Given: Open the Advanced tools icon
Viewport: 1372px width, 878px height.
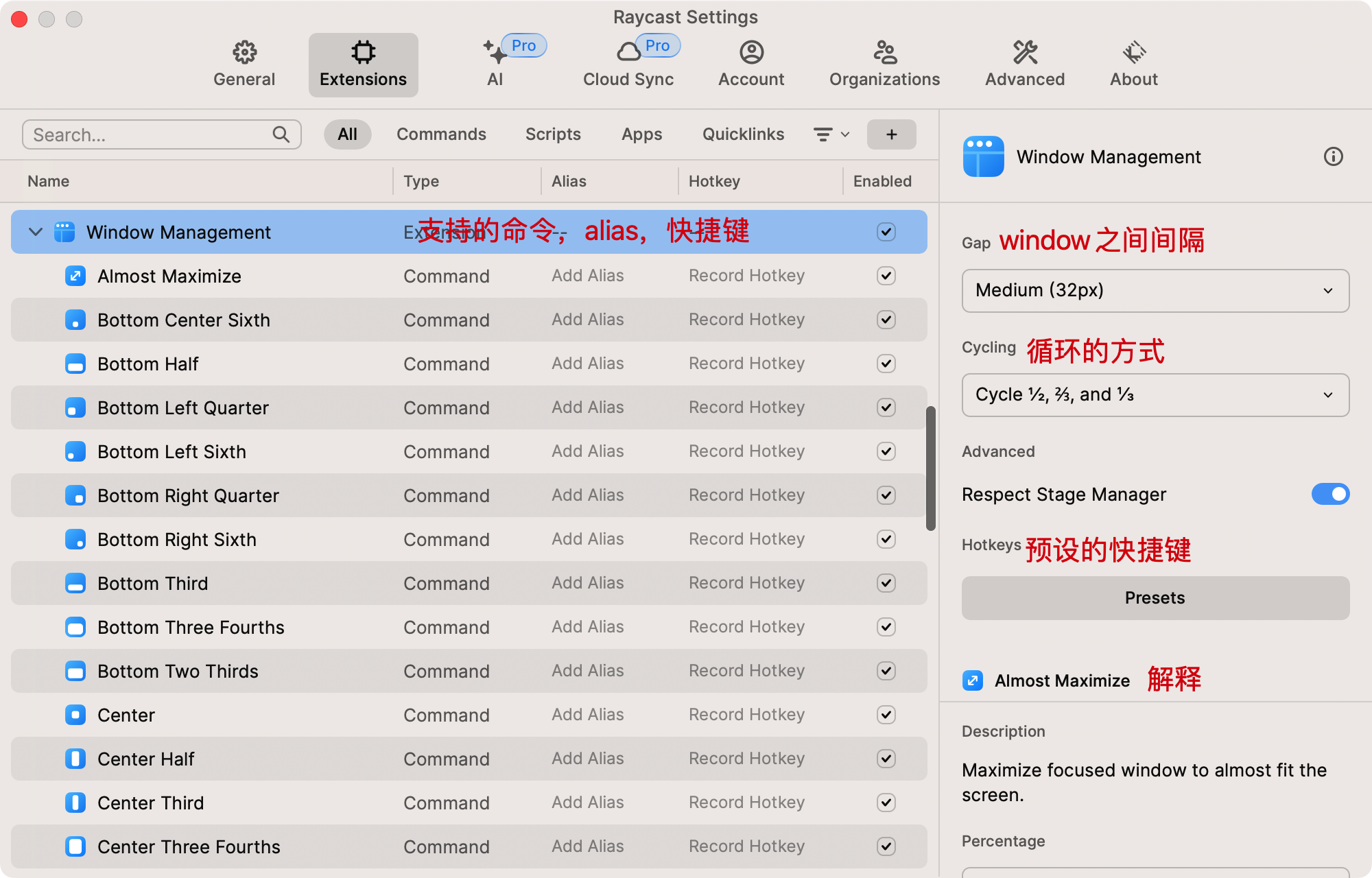Looking at the screenshot, I should tap(1025, 52).
